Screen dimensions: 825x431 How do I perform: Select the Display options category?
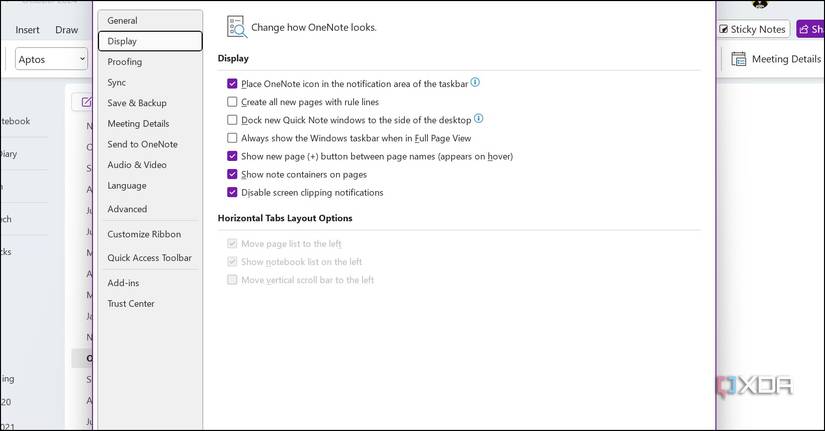pos(150,41)
